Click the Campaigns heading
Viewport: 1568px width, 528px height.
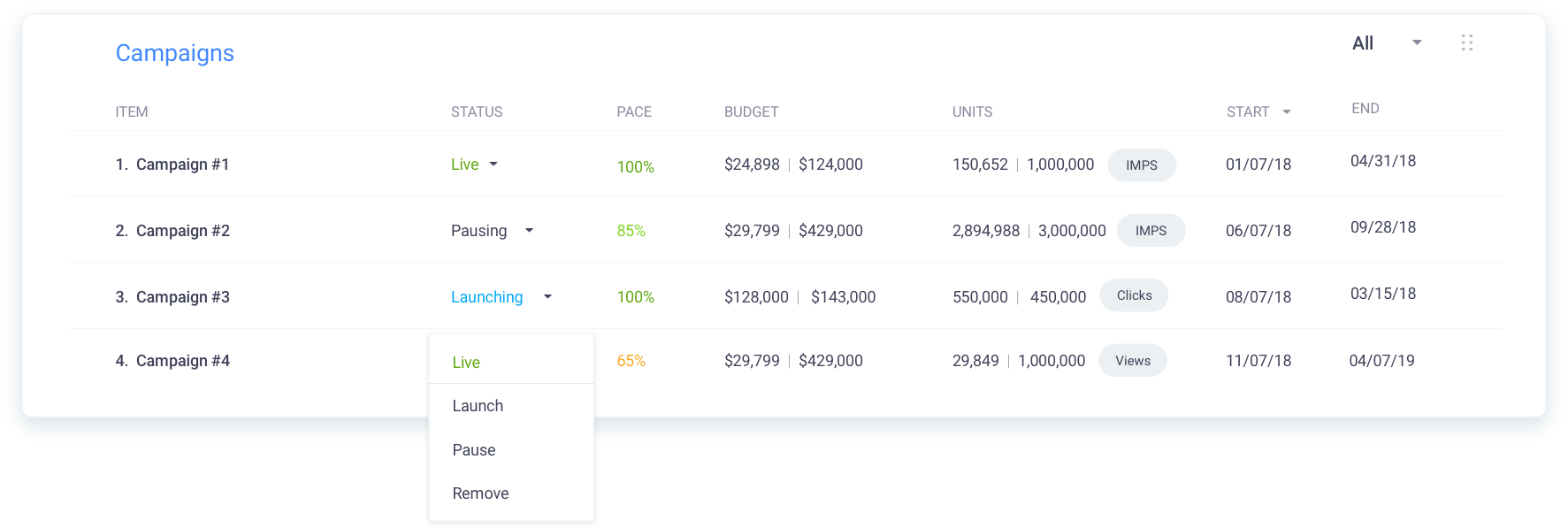(175, 53)
